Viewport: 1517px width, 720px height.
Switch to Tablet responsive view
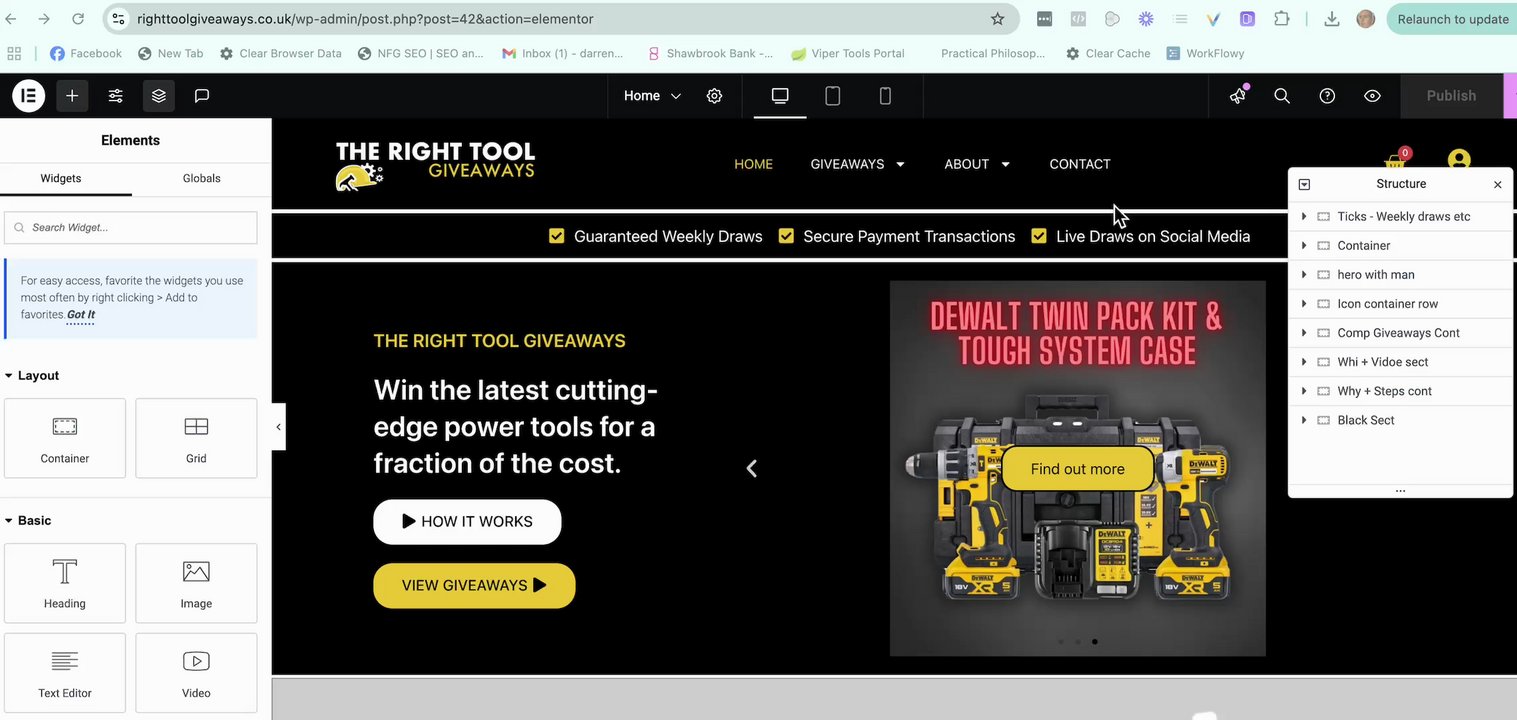pyautogui.click(x=832, y=96)
